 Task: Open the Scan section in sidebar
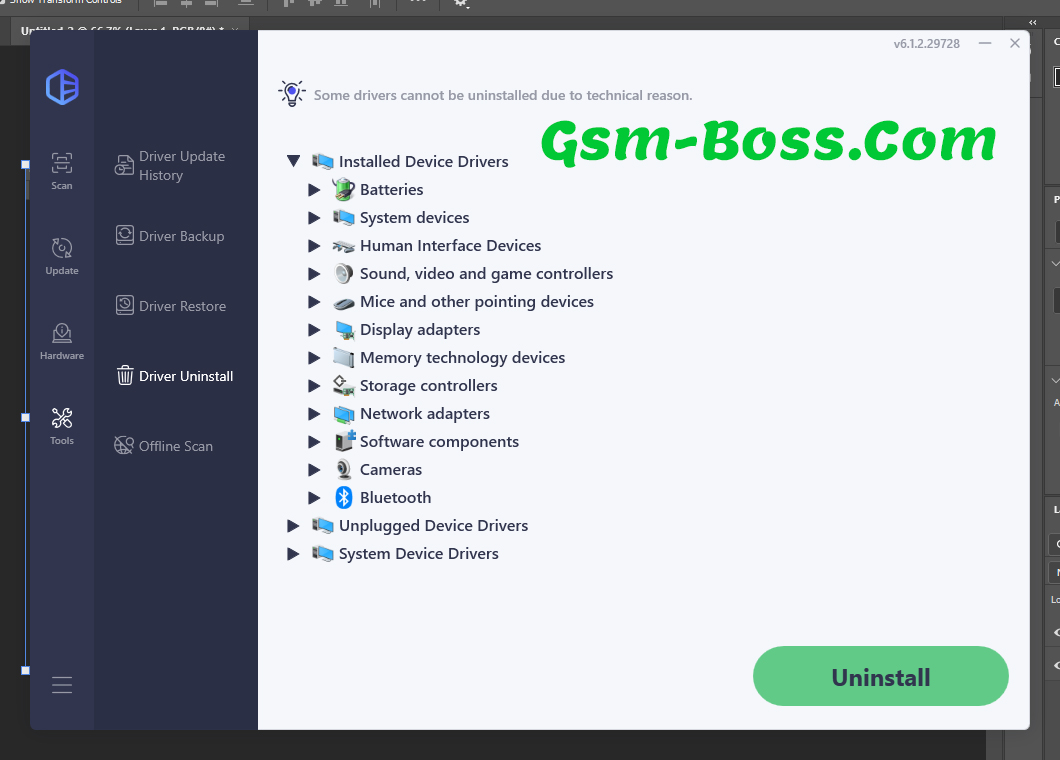tap(62, 171)
